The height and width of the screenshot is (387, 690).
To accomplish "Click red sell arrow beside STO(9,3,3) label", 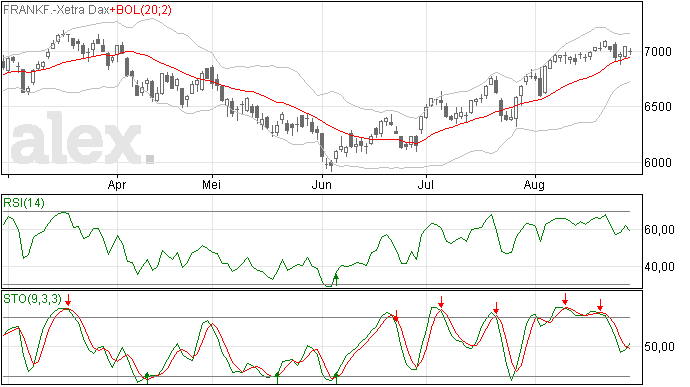I will pyautogui.click(x=68, y=300).
